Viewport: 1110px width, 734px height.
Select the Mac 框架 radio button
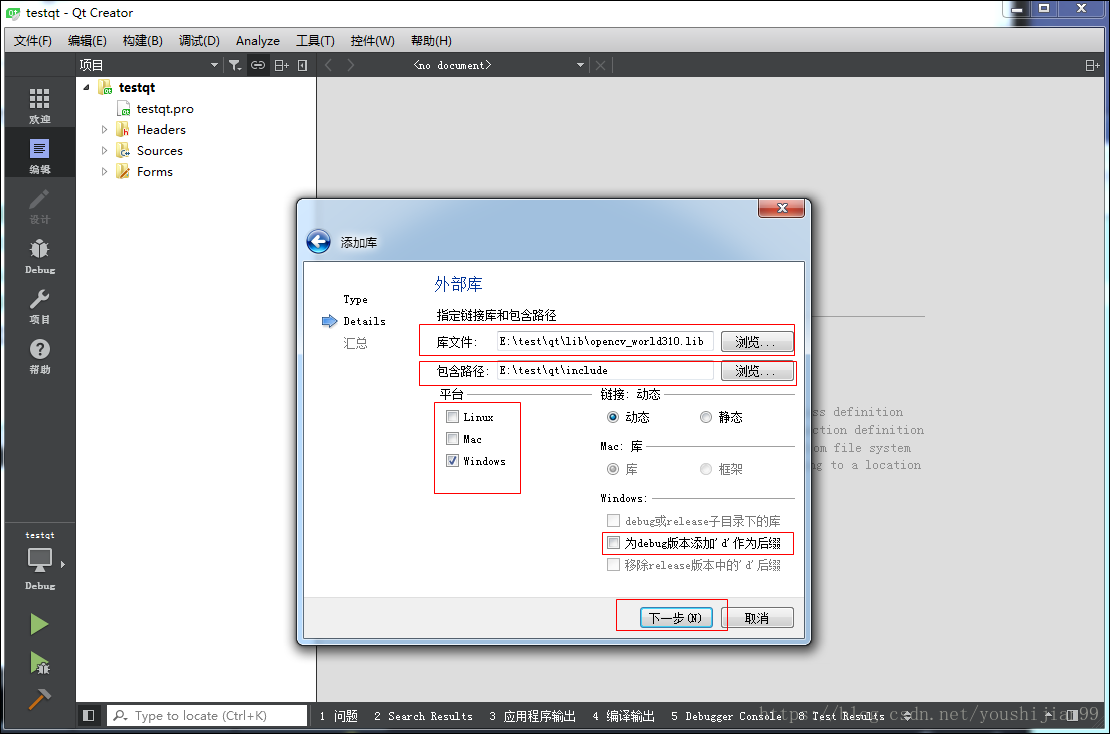706,469
